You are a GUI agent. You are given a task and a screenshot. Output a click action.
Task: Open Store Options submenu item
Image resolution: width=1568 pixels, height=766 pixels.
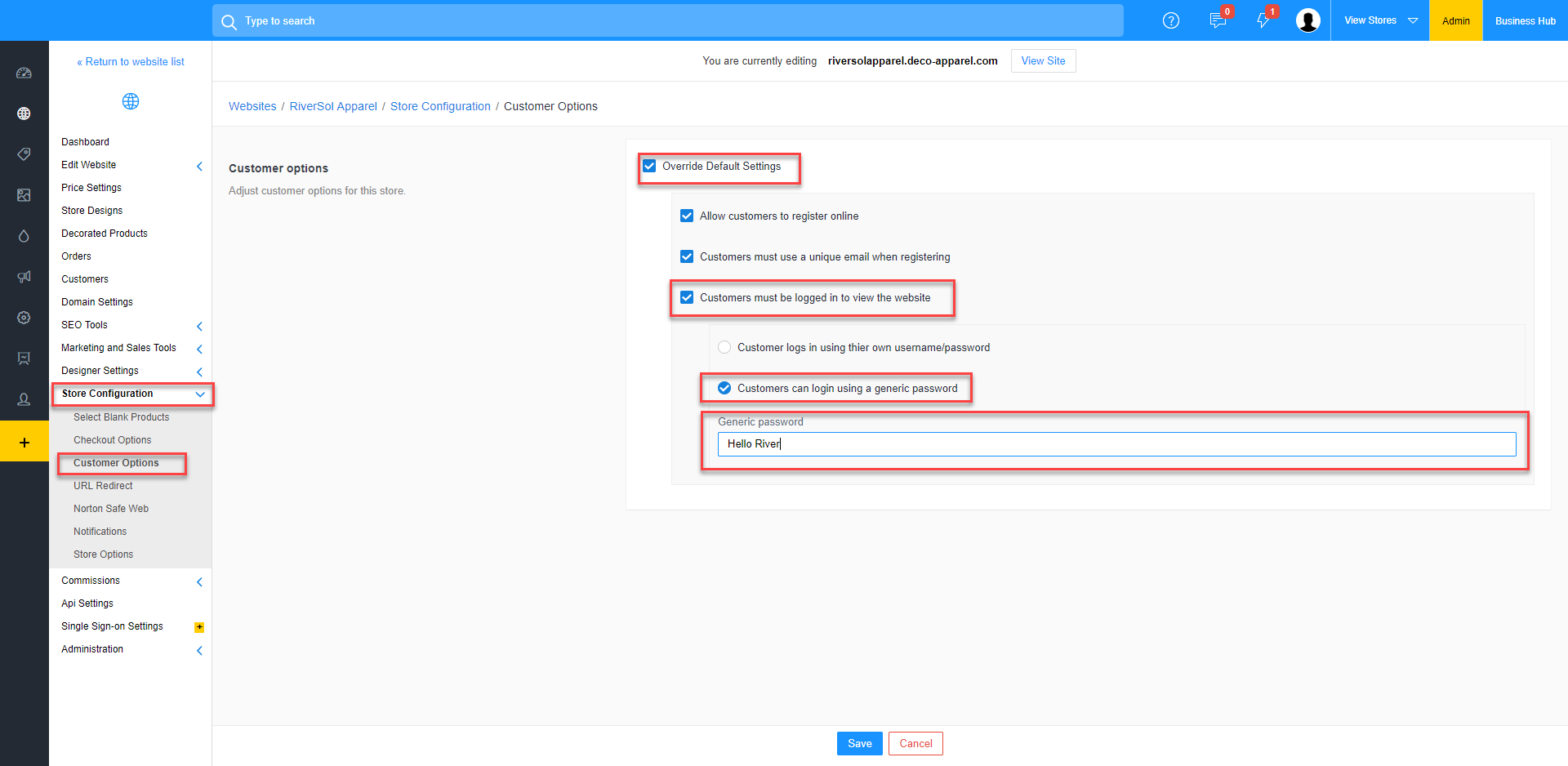pos(103,554)
